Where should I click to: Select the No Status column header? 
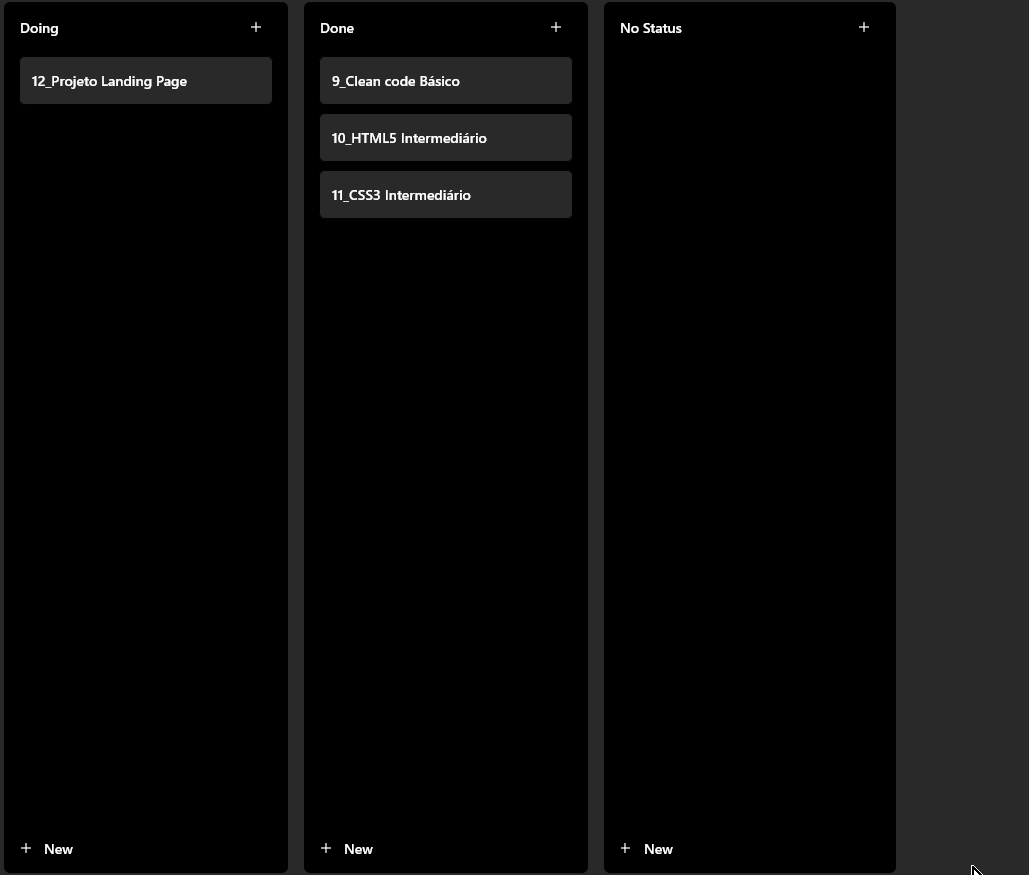coord(651,28)
